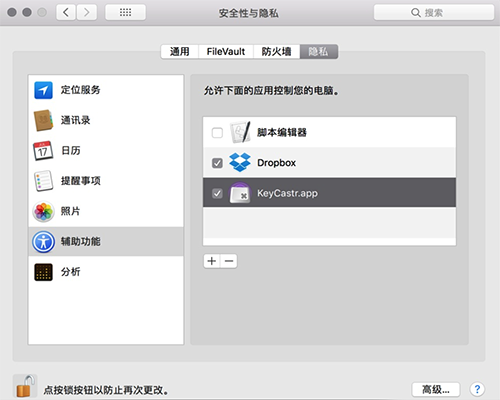Click the yellow minimize window button

tap(27, 12)
